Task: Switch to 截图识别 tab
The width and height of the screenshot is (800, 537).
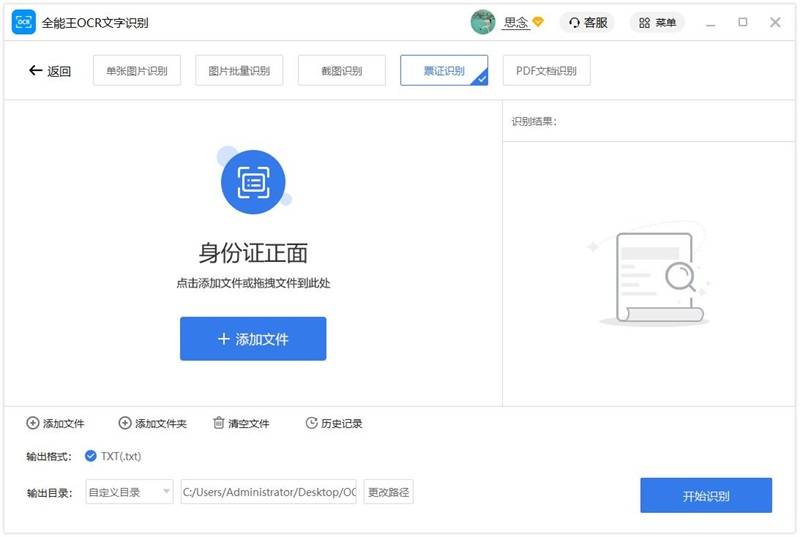Action: coord(342,70)
